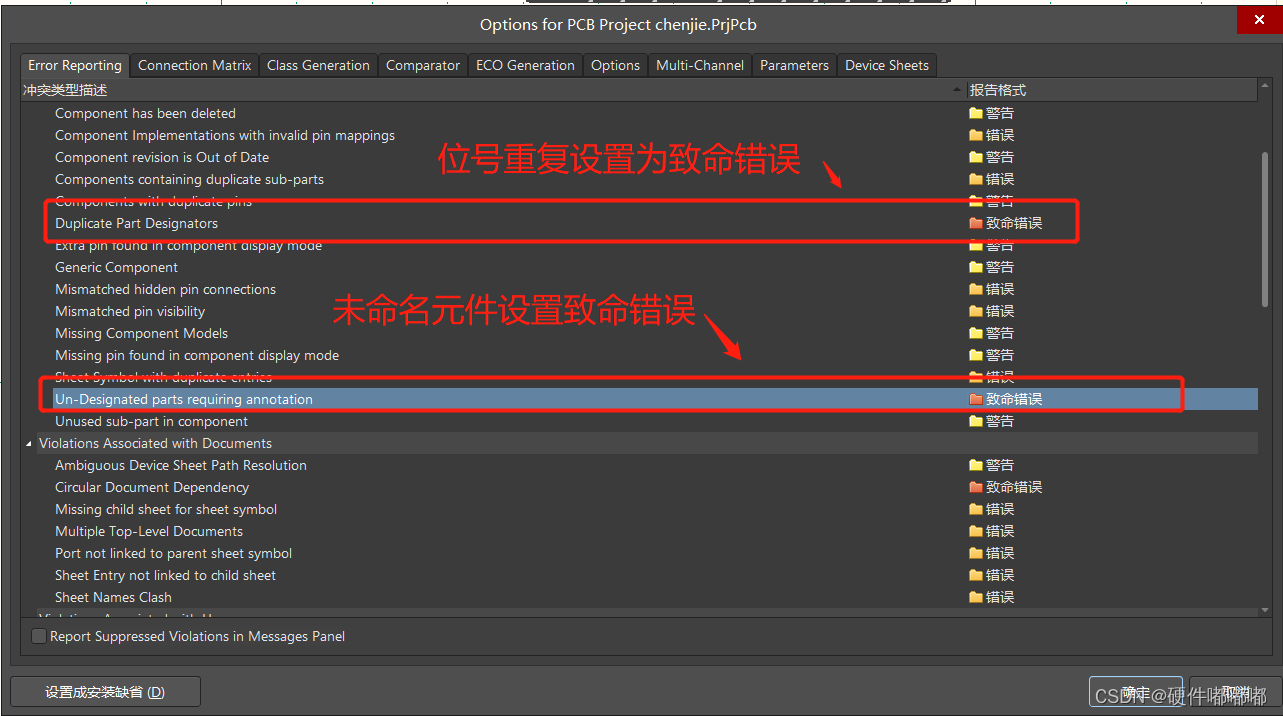The image size is (1283, 716).
Task: Select Mismatched pin visibility entry
Action: 130,311
